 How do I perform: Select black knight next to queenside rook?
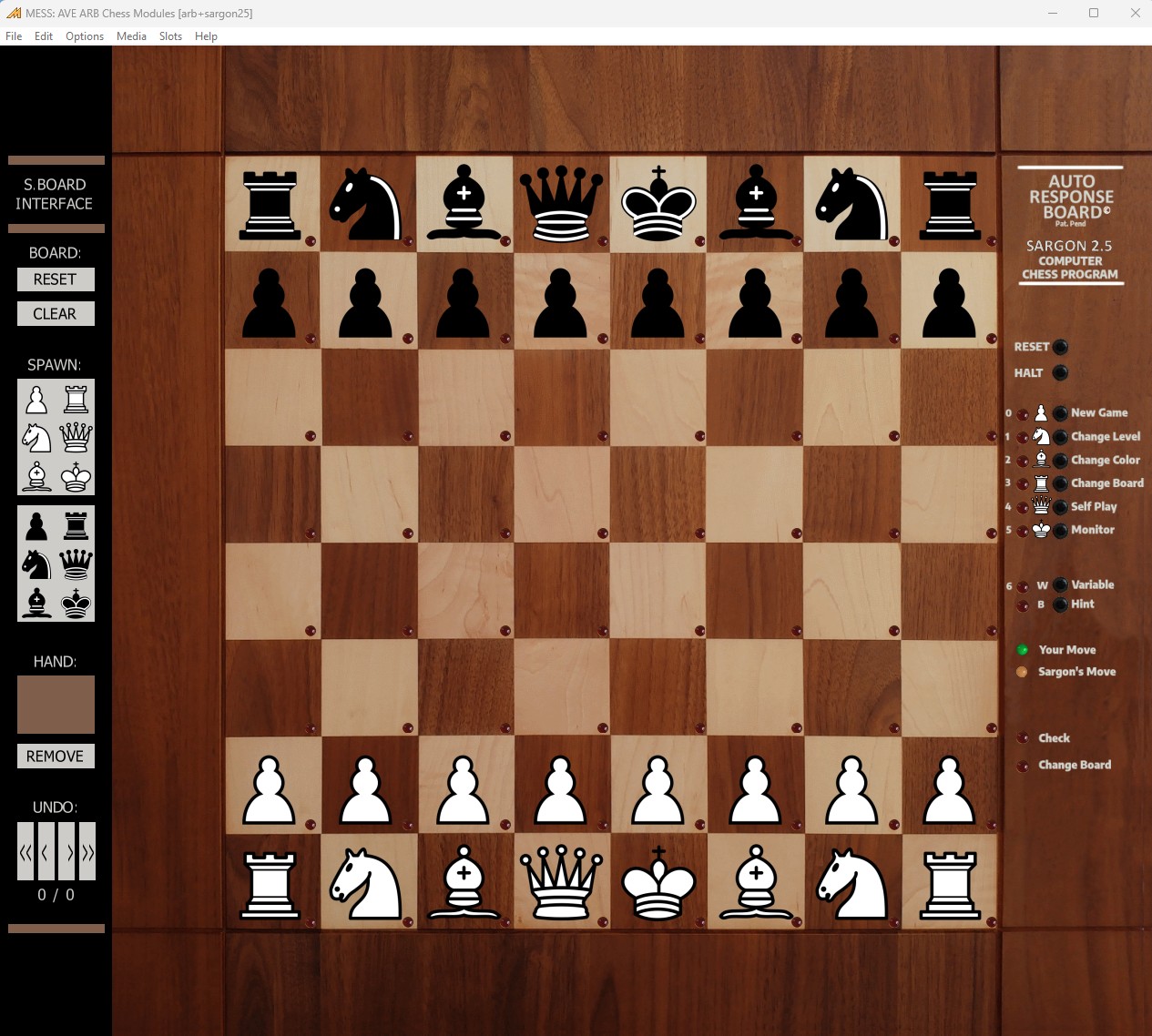[x=366, y=203]
